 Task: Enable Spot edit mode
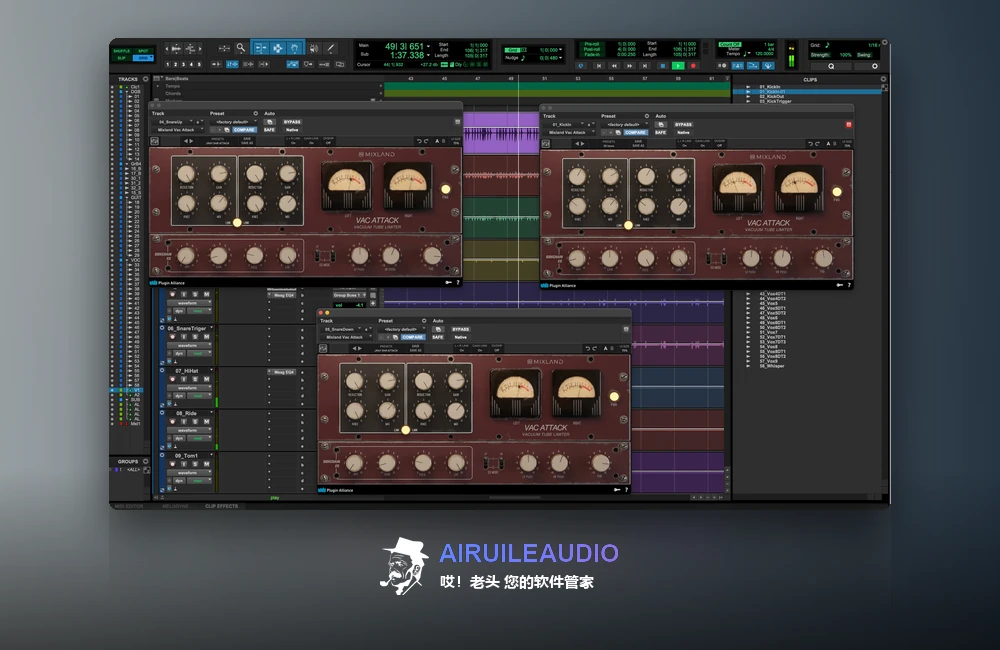point(143,51)
